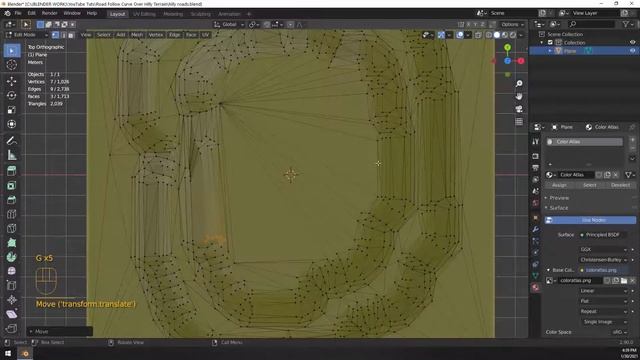Toggle visibility of Plane object
Viewport: 640px width, 360px height.
click(632, 51)
